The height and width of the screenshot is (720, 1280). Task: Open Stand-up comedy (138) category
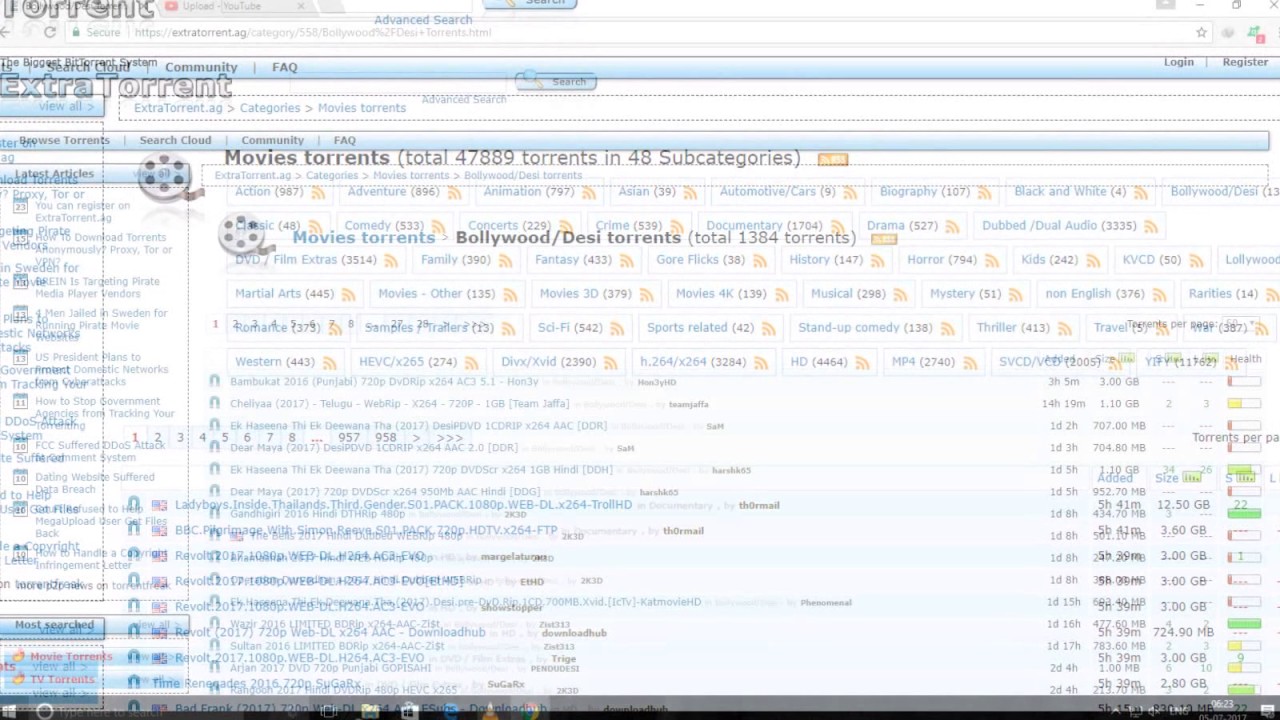click(865, 328)
